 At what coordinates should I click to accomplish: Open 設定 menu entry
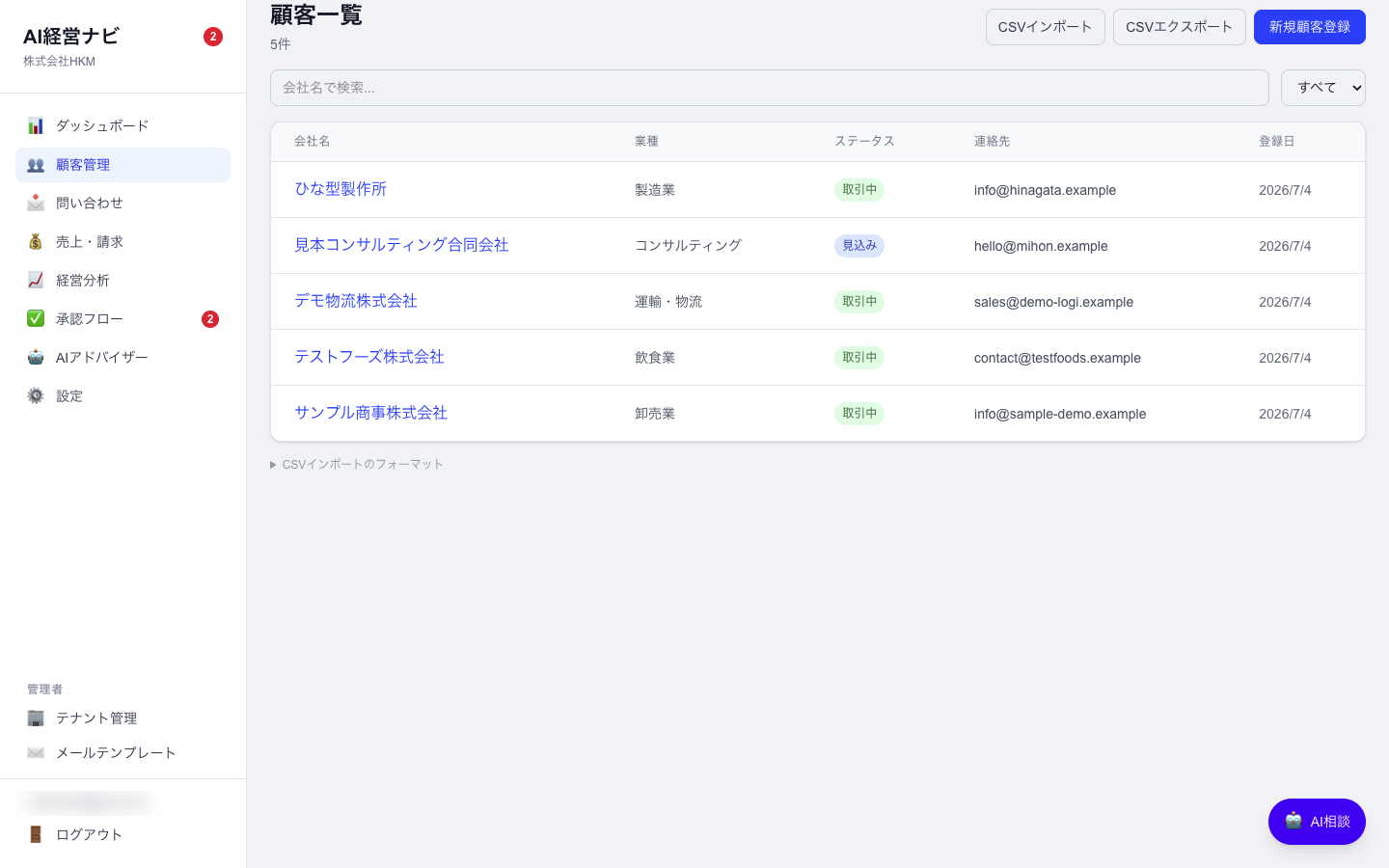(123, 395)
